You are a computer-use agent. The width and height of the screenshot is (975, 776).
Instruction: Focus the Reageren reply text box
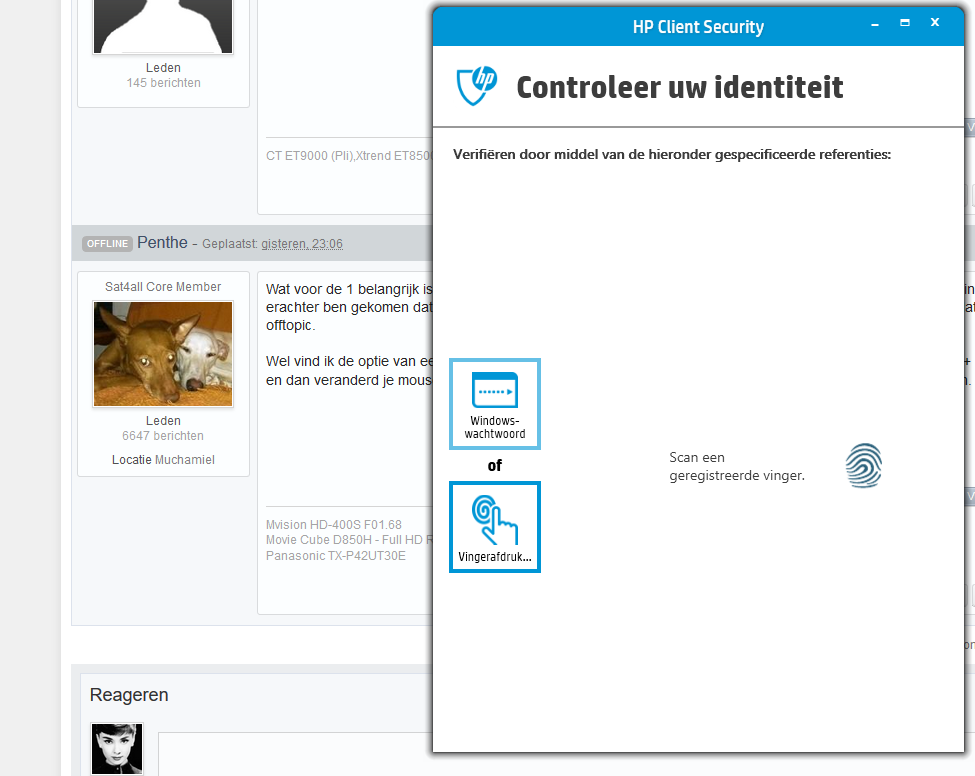pyautogui.click(x=295, y=754)
